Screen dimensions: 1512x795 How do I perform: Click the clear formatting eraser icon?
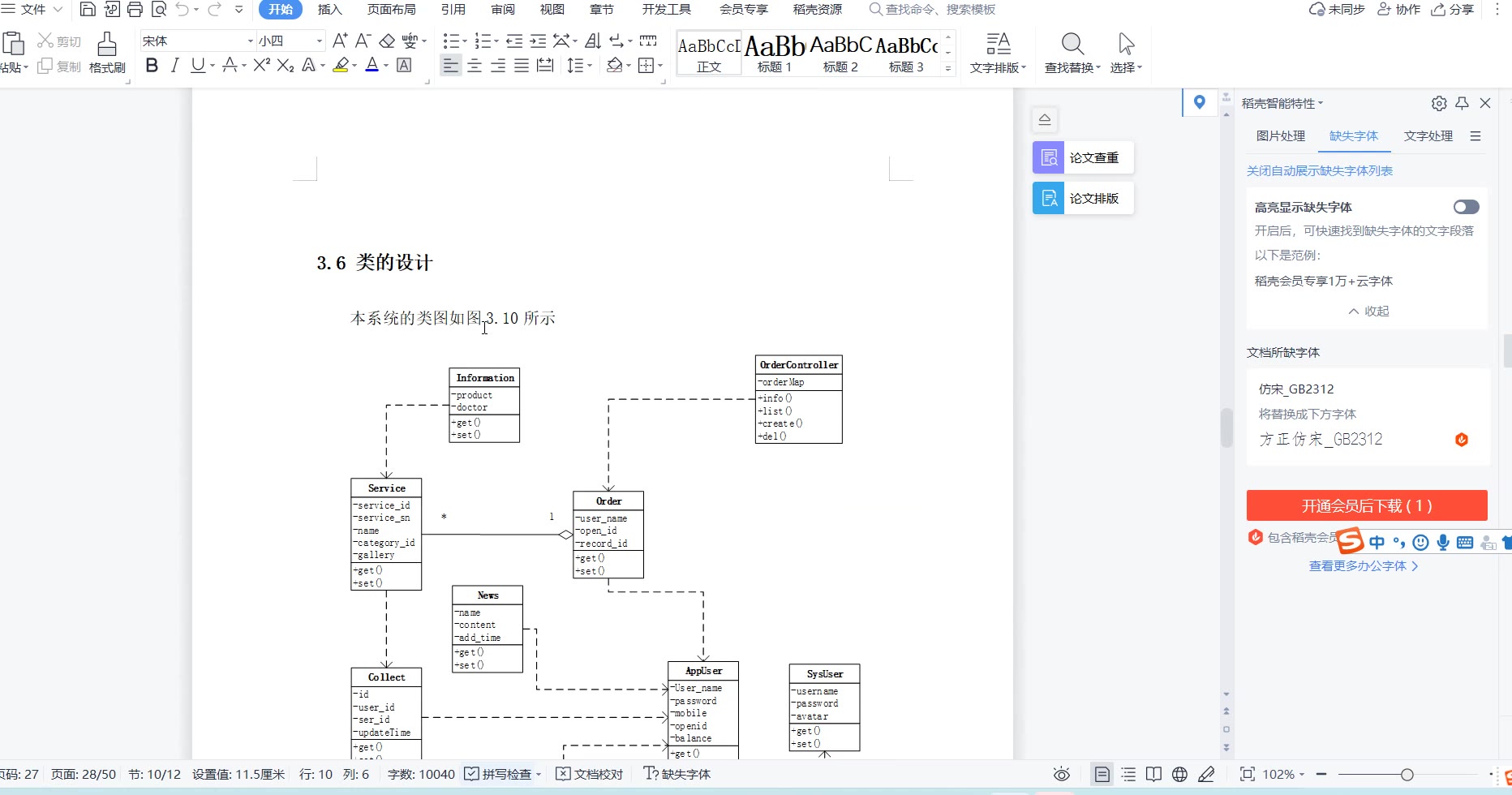(x=387, y=41)
